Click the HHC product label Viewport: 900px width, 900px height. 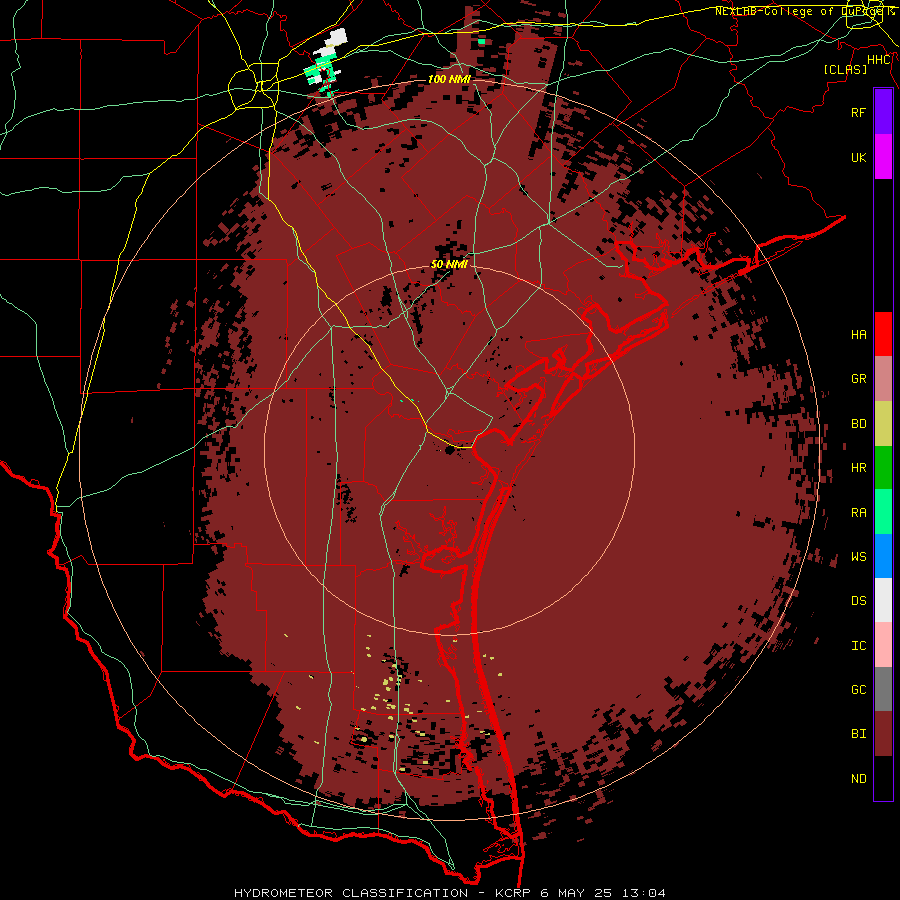coord(879,60)
